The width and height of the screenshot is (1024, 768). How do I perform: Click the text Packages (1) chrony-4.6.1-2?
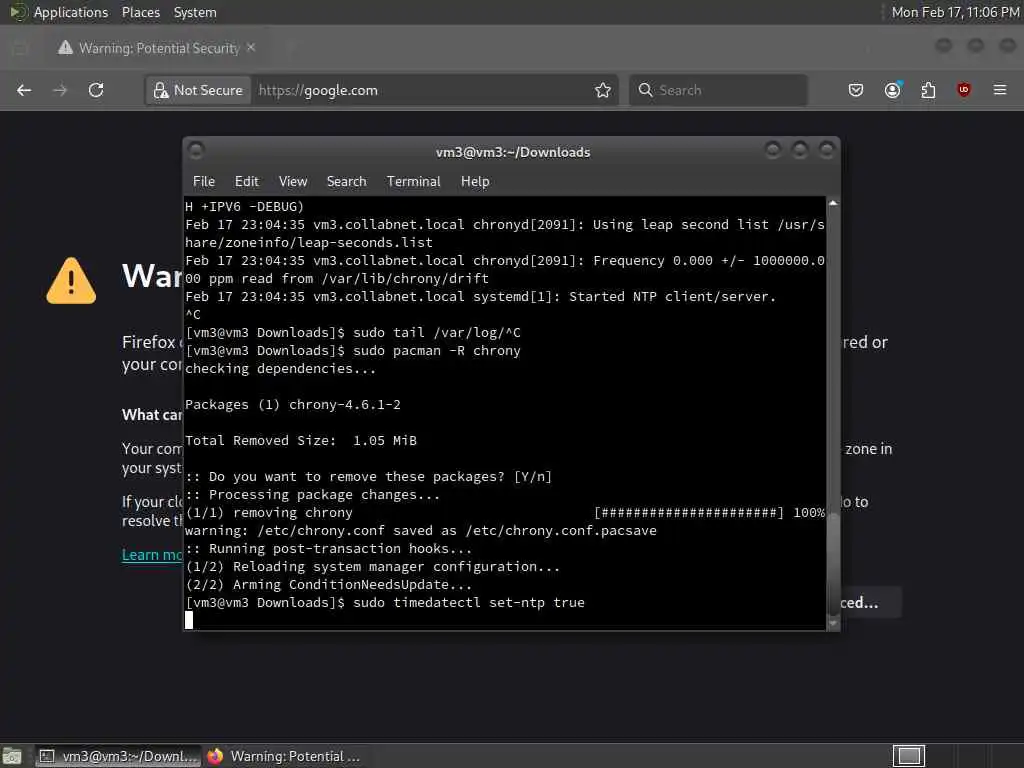pyautogui.click(x=293, y=405)
